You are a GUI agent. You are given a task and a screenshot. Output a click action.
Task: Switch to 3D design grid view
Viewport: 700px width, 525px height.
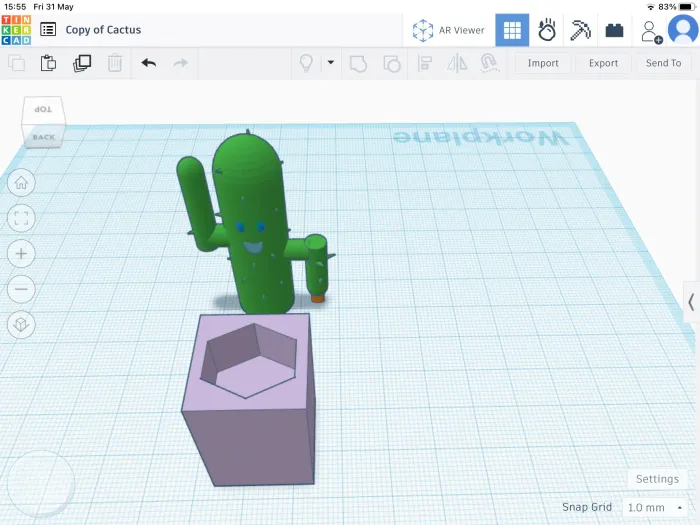tap(512, 30)
